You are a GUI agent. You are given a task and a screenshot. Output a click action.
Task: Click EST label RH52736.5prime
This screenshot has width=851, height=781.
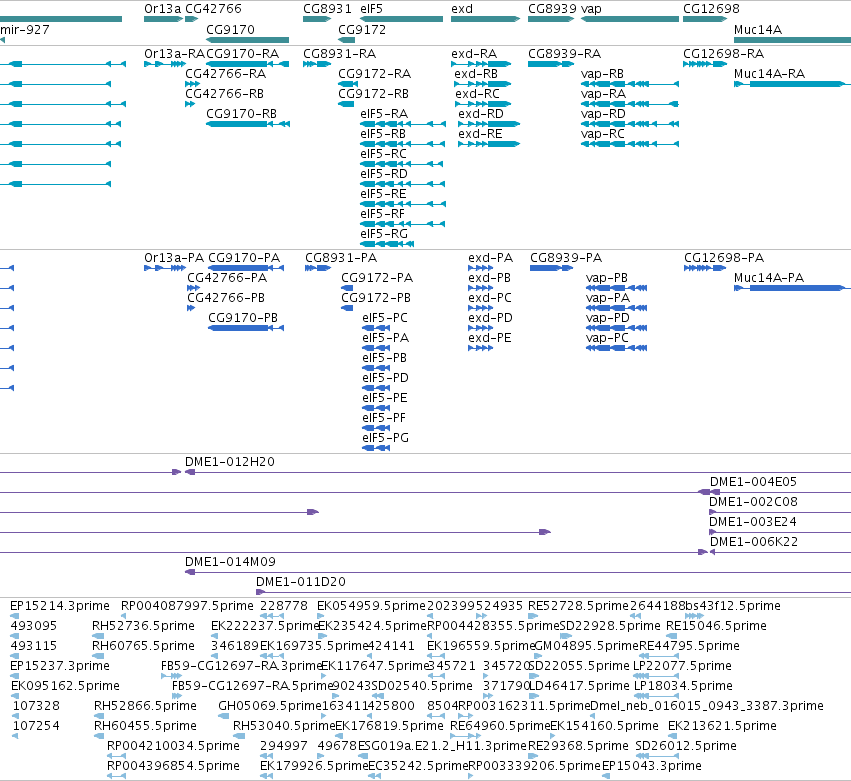143,626
